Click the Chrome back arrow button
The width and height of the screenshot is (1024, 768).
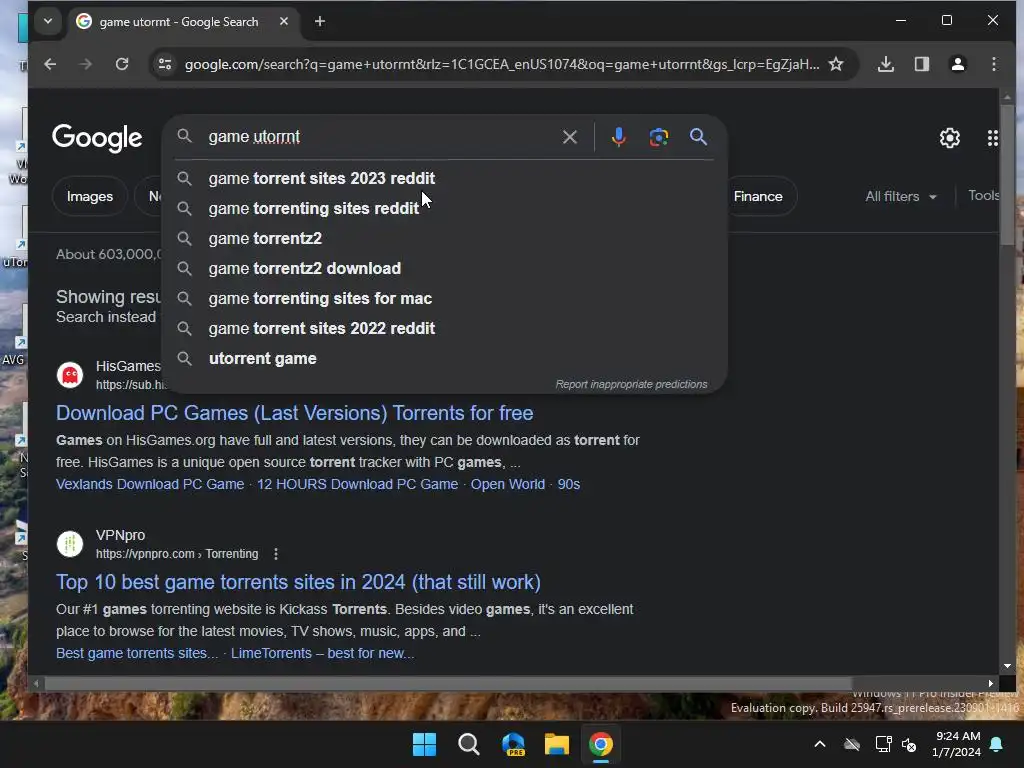50,64
